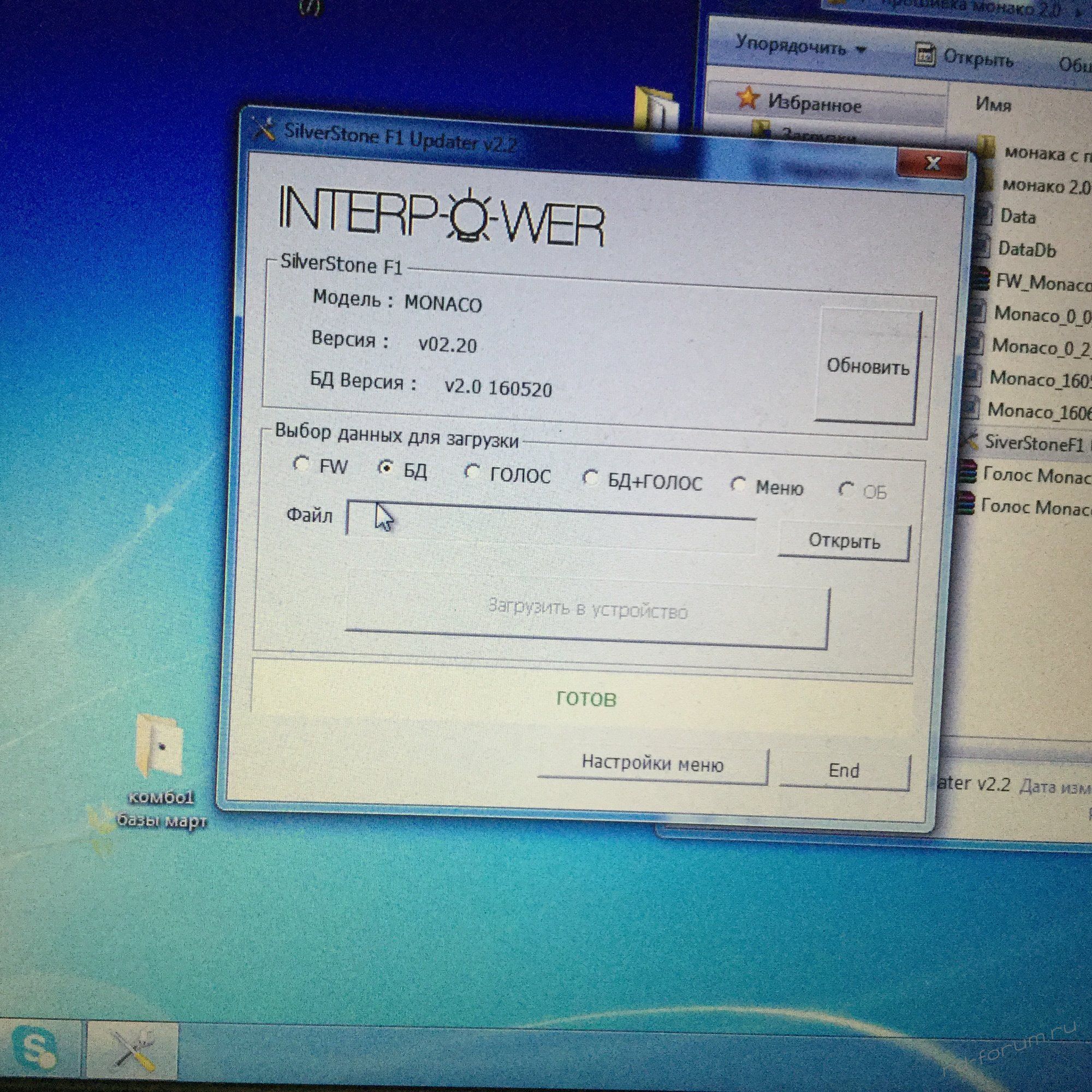Click the SilverStone updater title bar icon

click(x=263, y=129)
